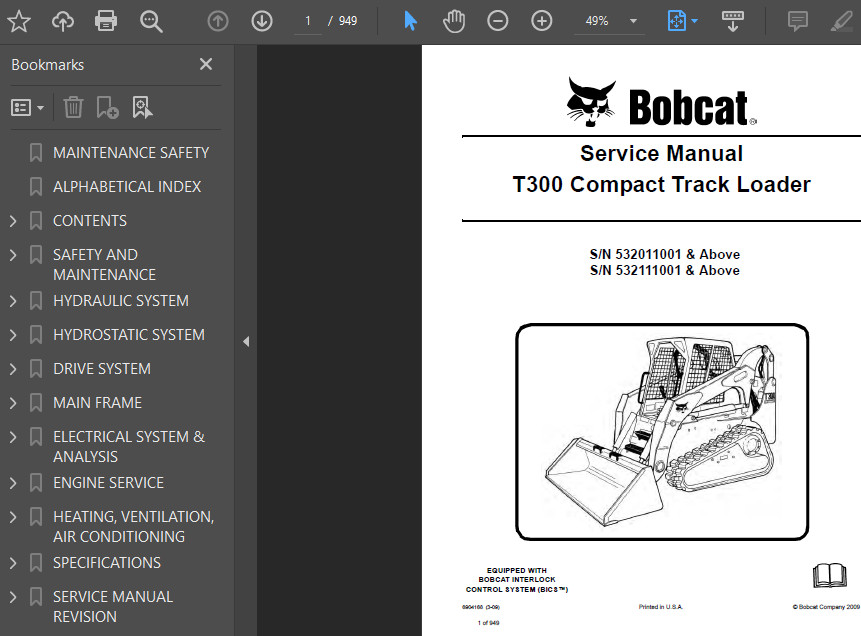Viewport: 861px width, 636px height.
Task: Open MAINTENANCE SAFETY bookmark
Action: coord(131,153)
